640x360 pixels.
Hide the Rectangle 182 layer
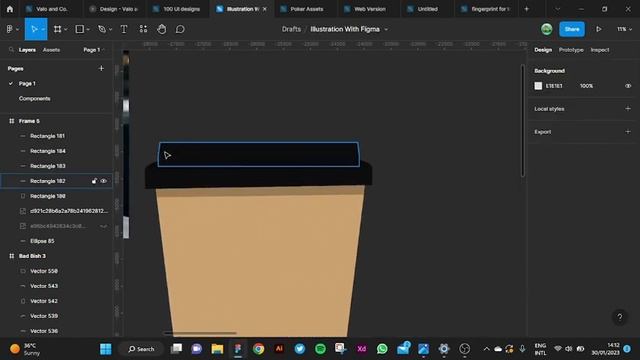click(104, 181)
